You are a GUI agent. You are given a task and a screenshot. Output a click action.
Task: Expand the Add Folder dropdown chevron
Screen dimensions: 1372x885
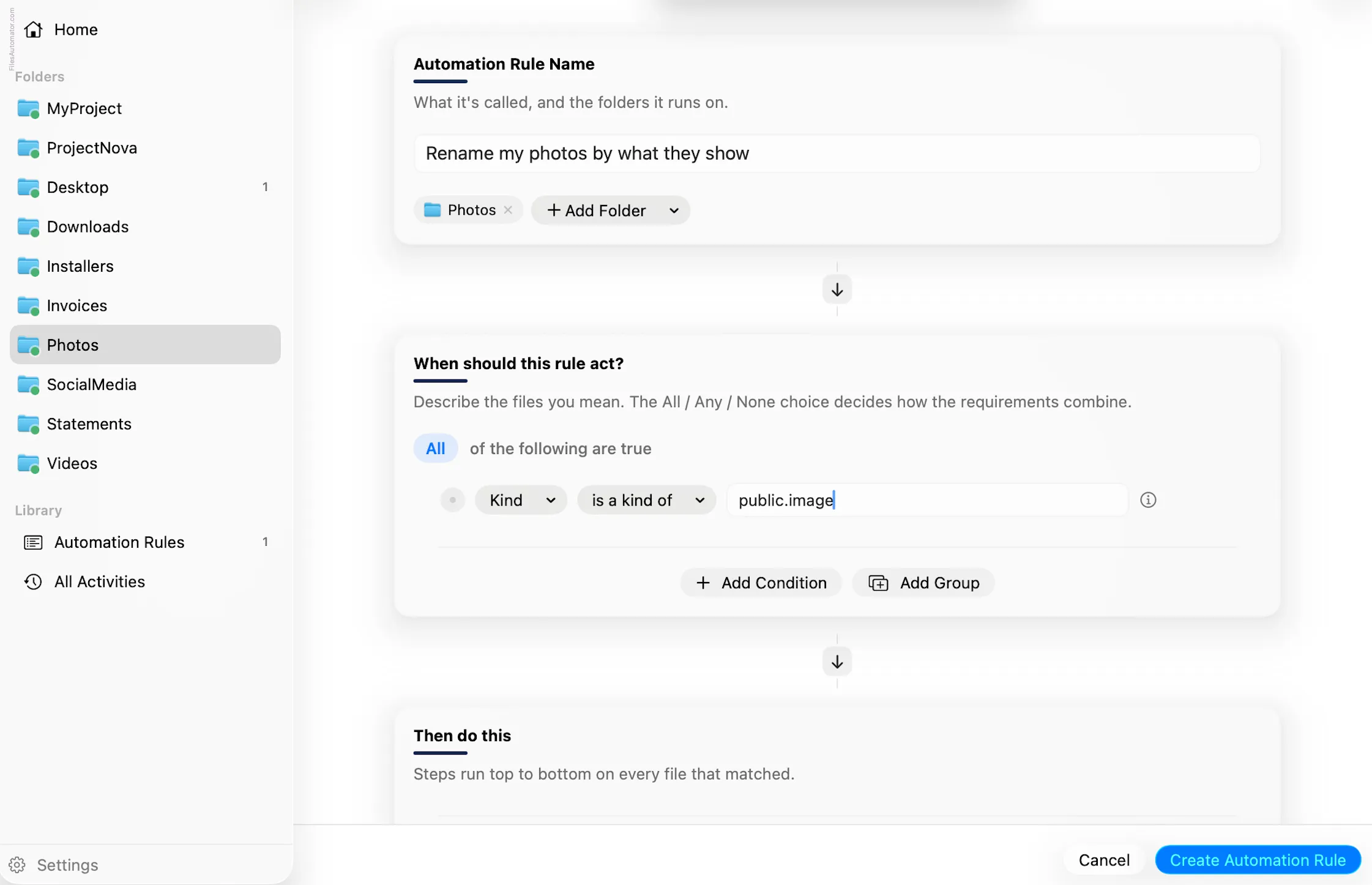click(674, 211)
